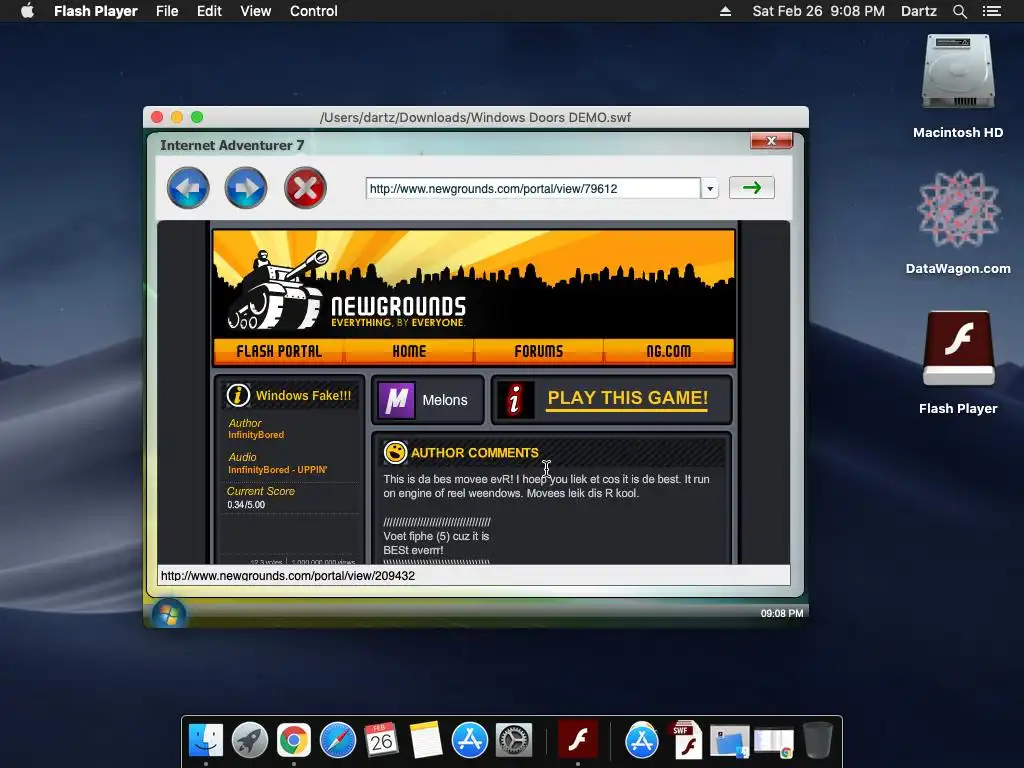Open the SWF file in the dock

(686, 741)
